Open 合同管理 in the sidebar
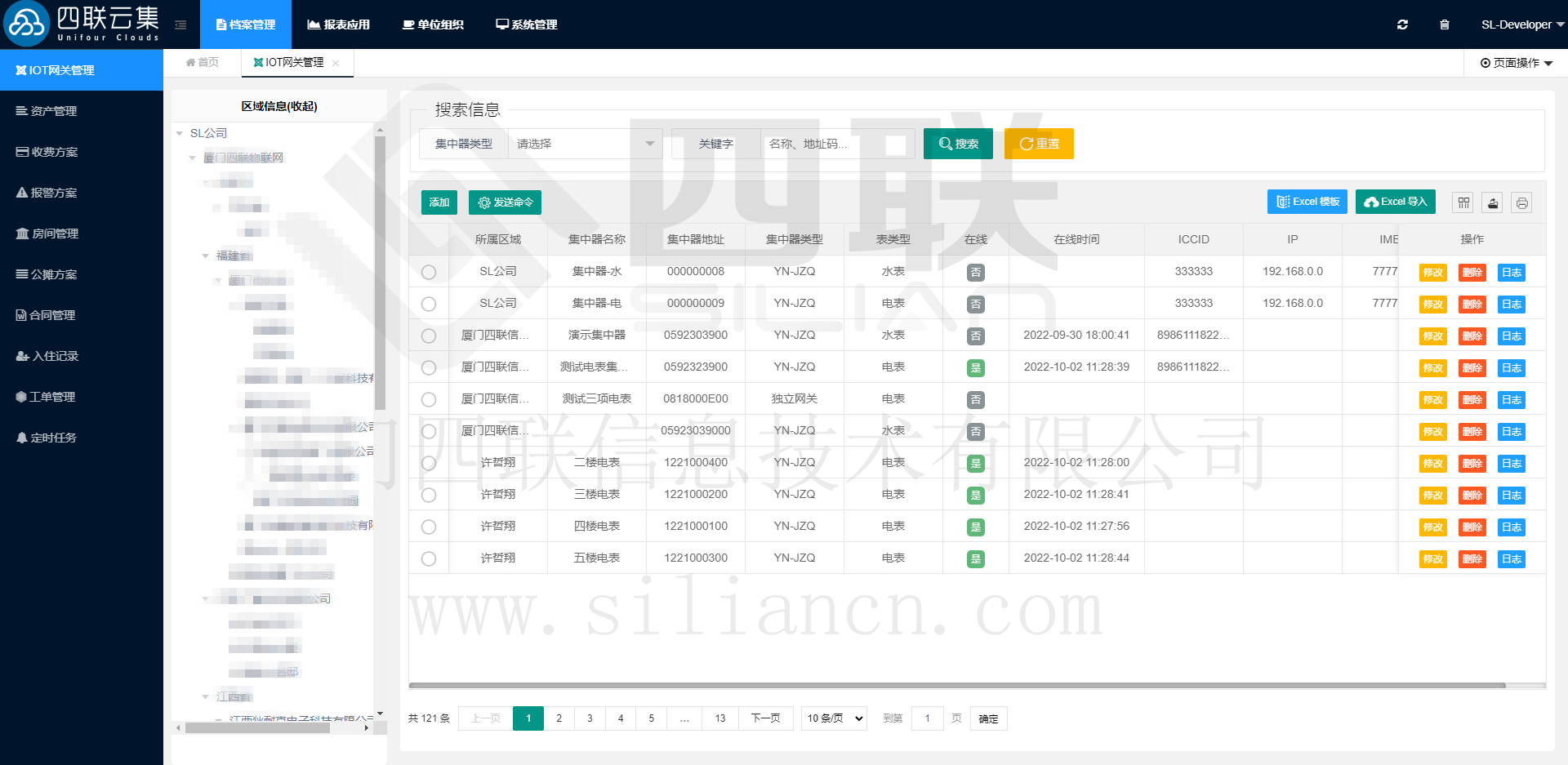1568x765 pixels. (82, 315)
